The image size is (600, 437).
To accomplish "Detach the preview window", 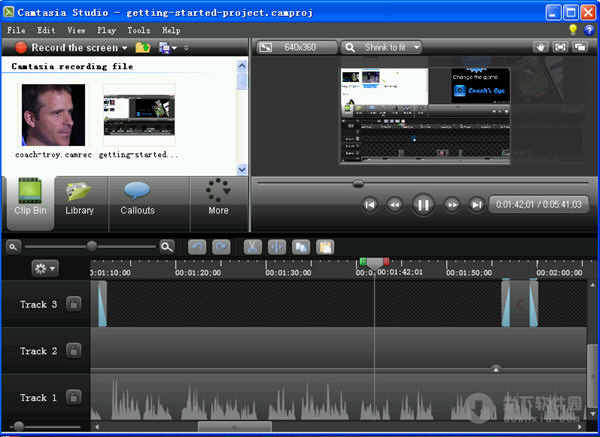I will [580, 47].
